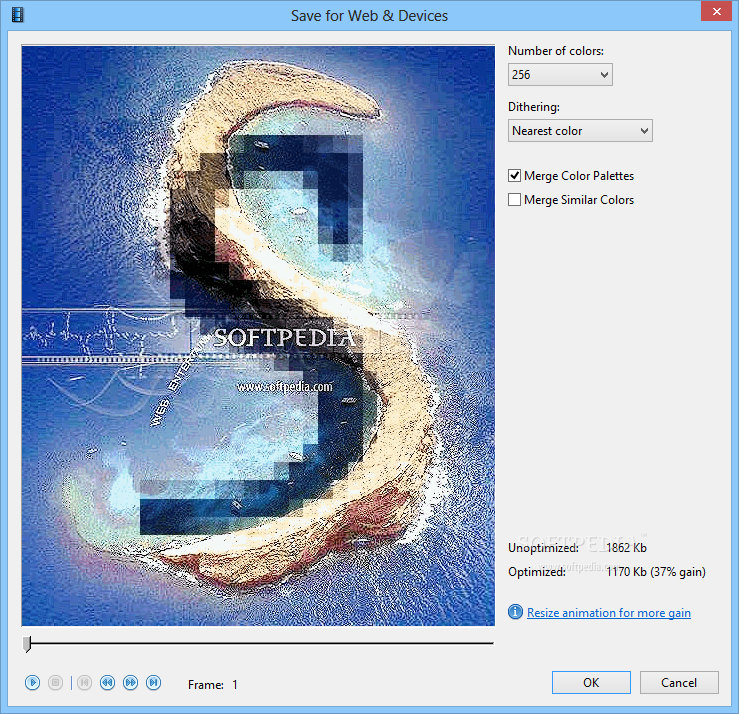The width and height of the screenshot is (739, 714).
Task: Enable Merge Similar Colors checkbox
Action: 515,200
